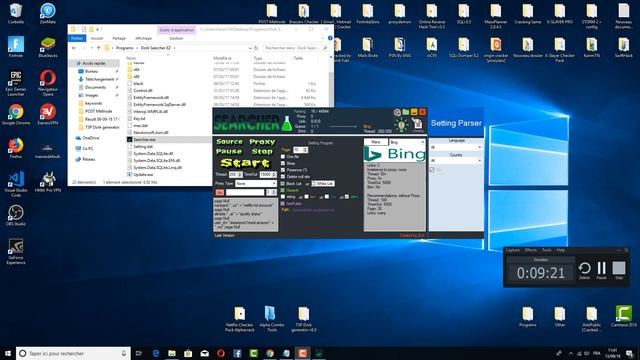
Task: Open the Proxy Type dropdown
Action: click(256, 183)
